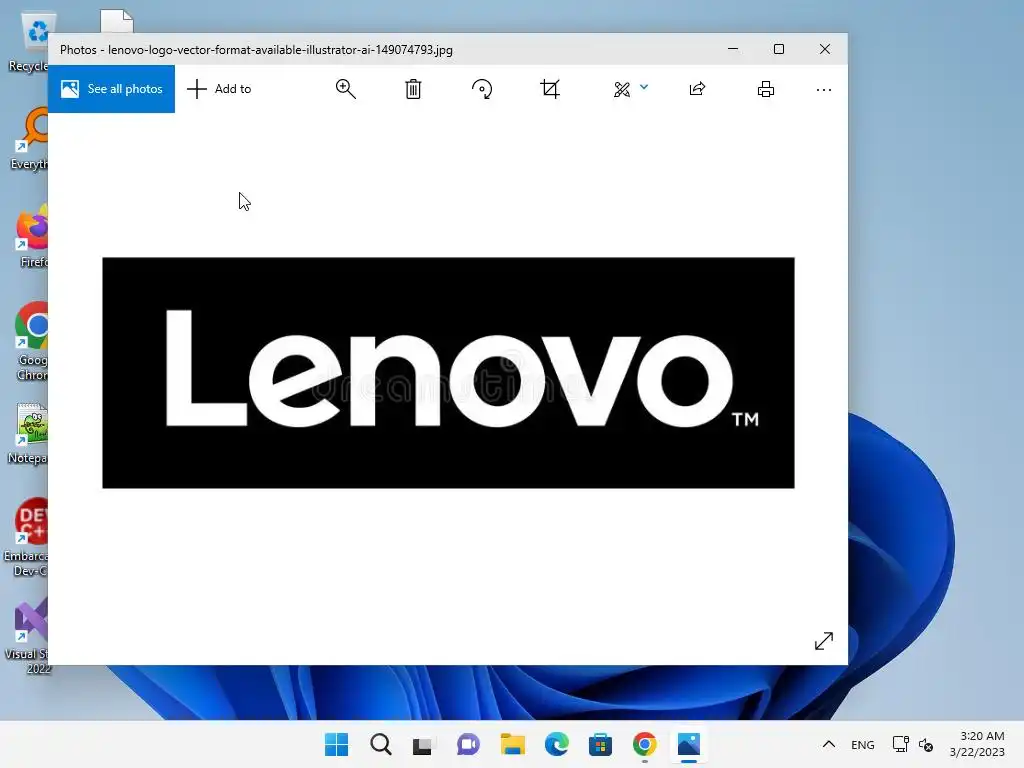Launch the Chat app from the taskbar
This screenshot has width=1024, height=768.
pos(468,744)
